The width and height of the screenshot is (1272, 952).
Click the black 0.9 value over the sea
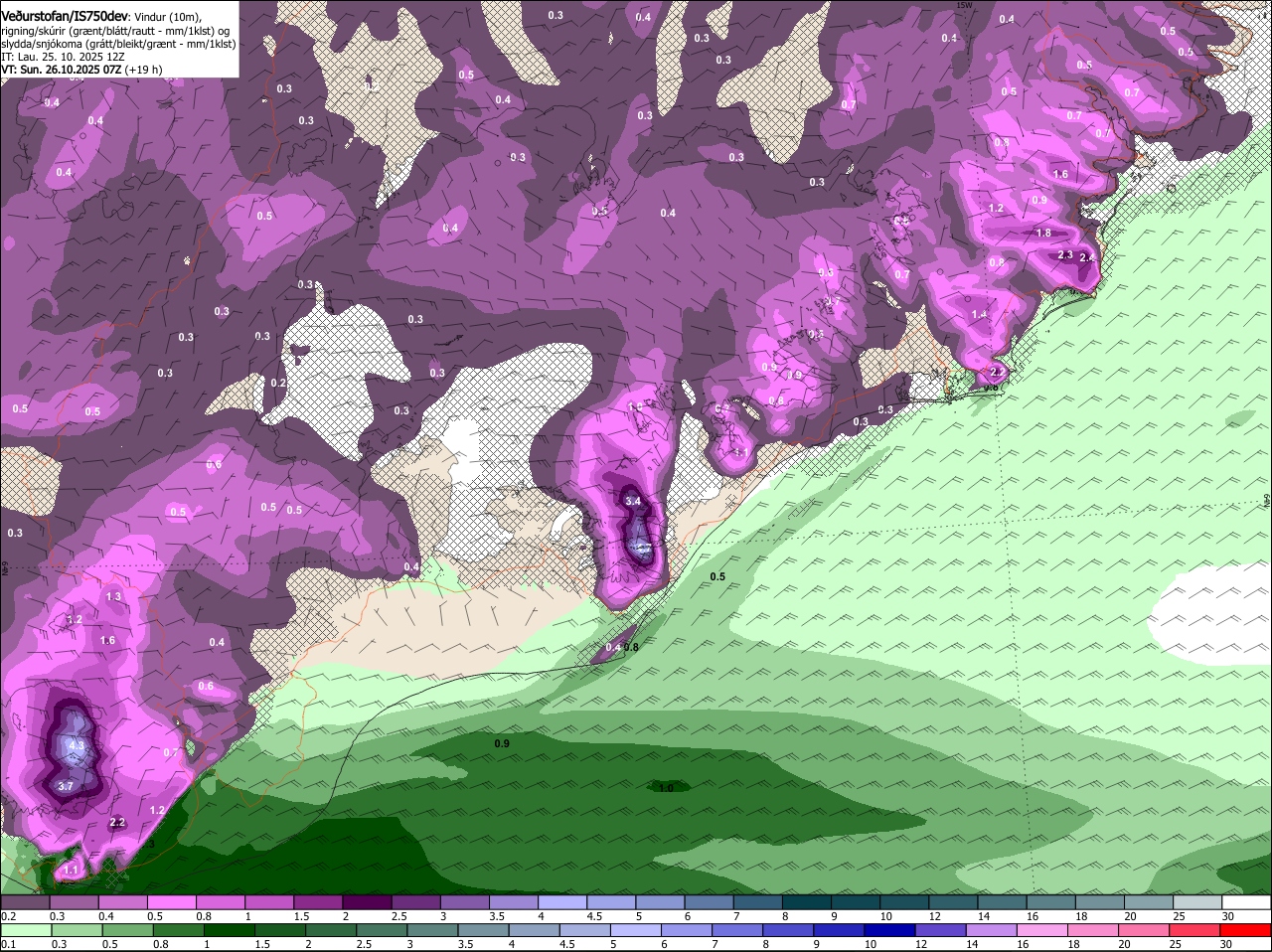[x=502, y=743]
